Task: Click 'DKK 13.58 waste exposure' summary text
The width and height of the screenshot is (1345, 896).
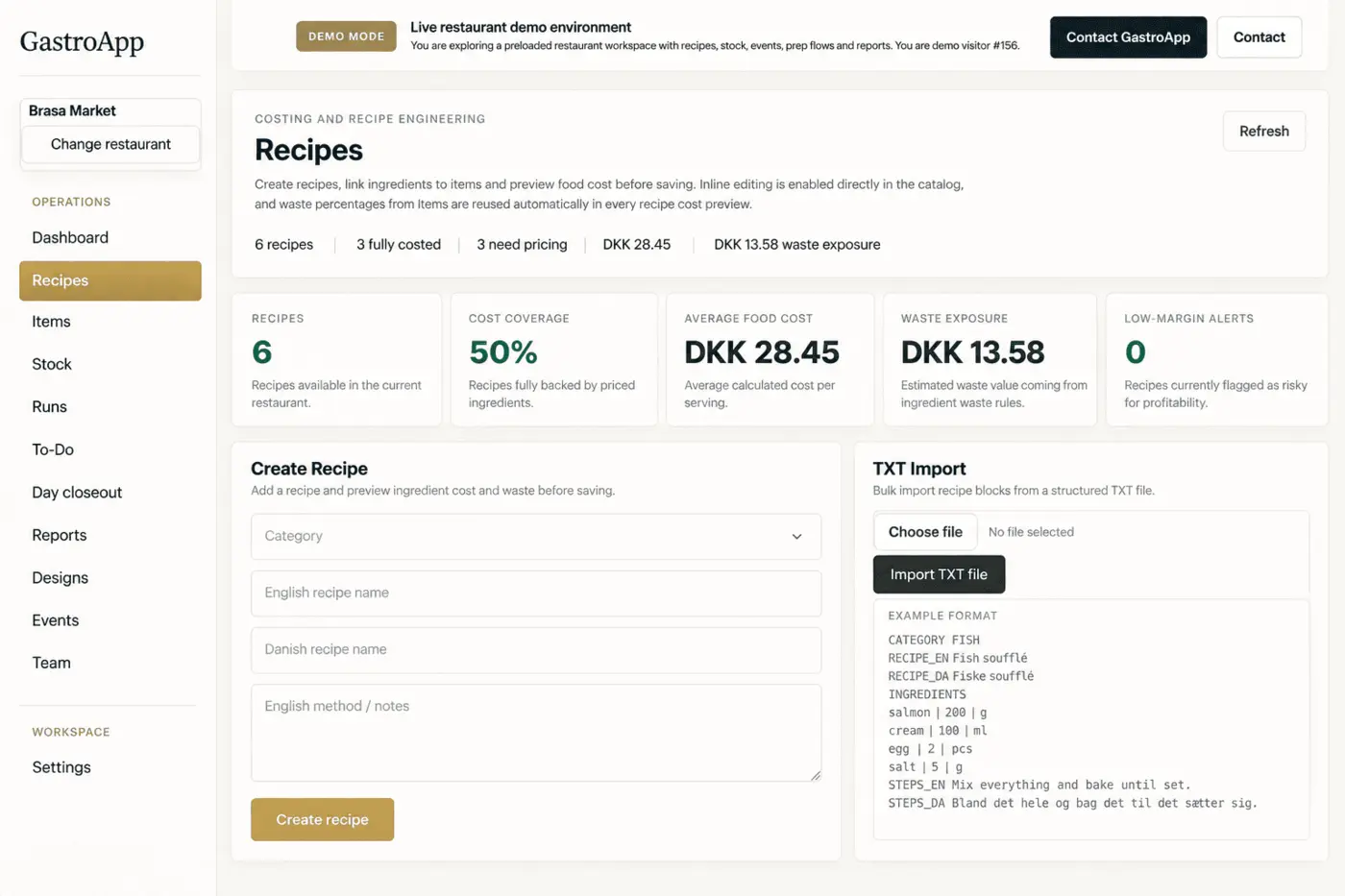Action: click(x=796, y=245)
